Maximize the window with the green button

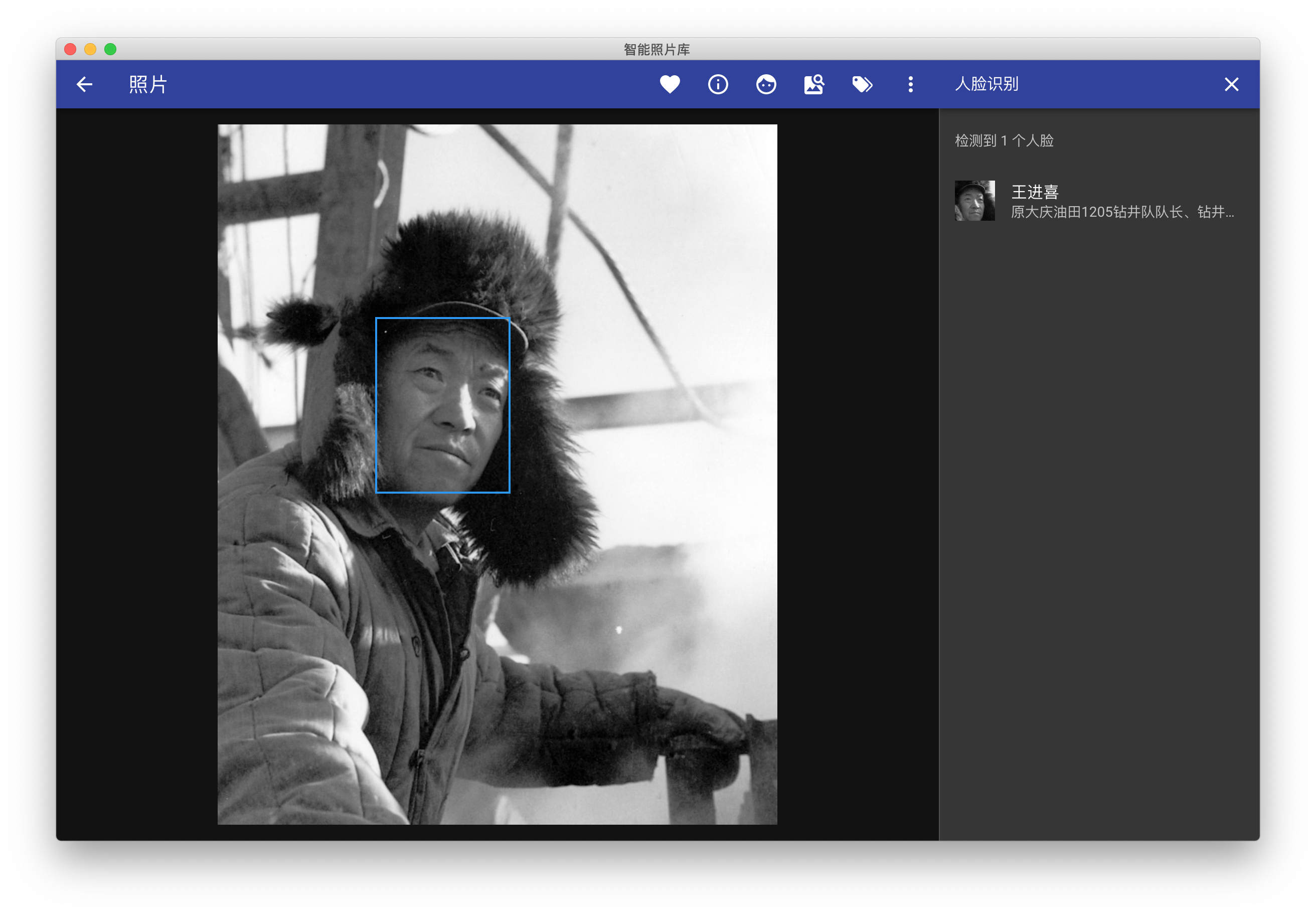(x=111, y=49)
